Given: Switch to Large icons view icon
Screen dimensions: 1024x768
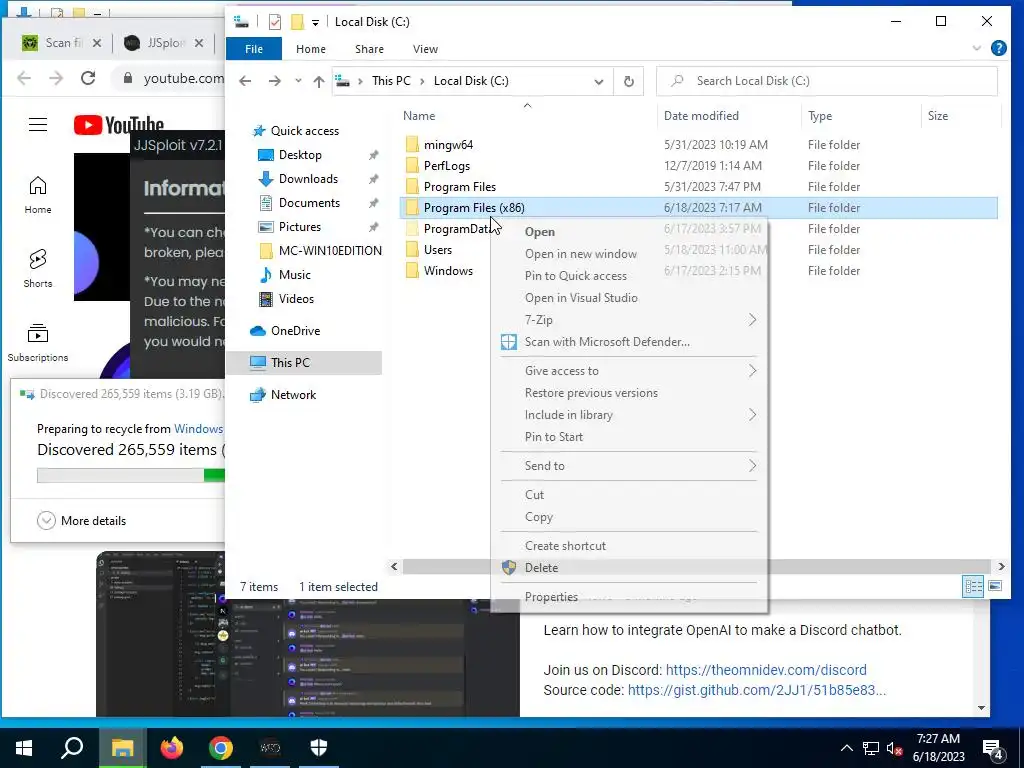Looking at the screenshot, I should coord(995,586).
